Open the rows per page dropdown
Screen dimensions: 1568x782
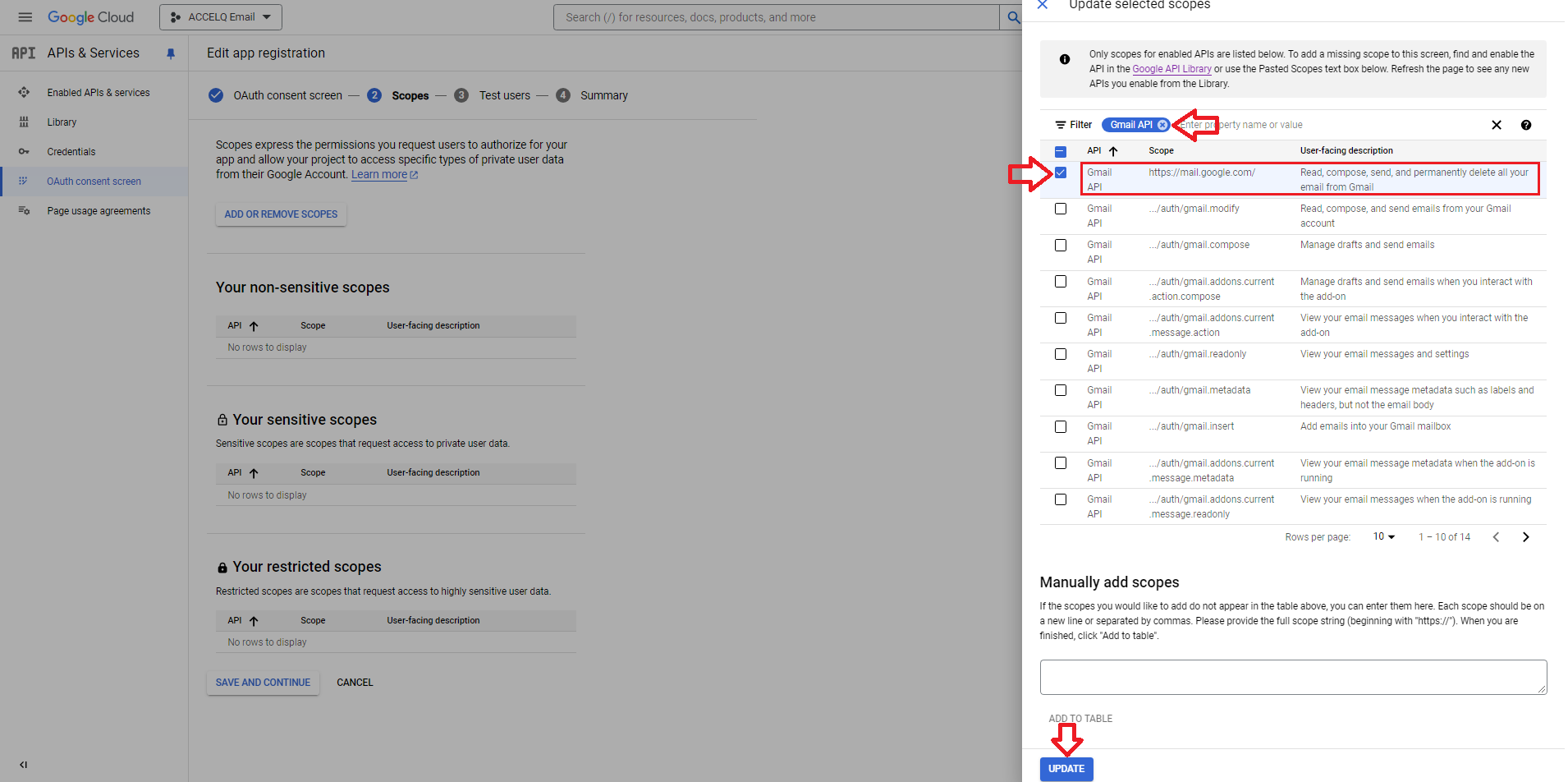click(x=1384, y=536)
